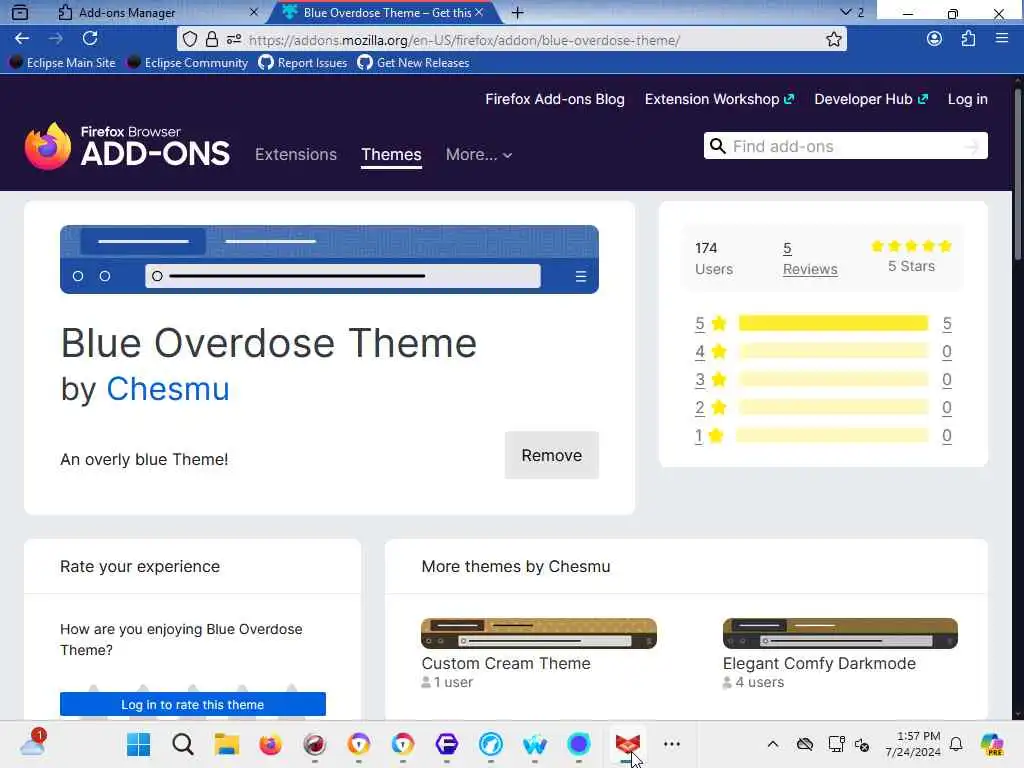Open the Elegant Comfy Darkmode title link
The width and height of the screenshot is (1024, 768).
click(819, 664)
